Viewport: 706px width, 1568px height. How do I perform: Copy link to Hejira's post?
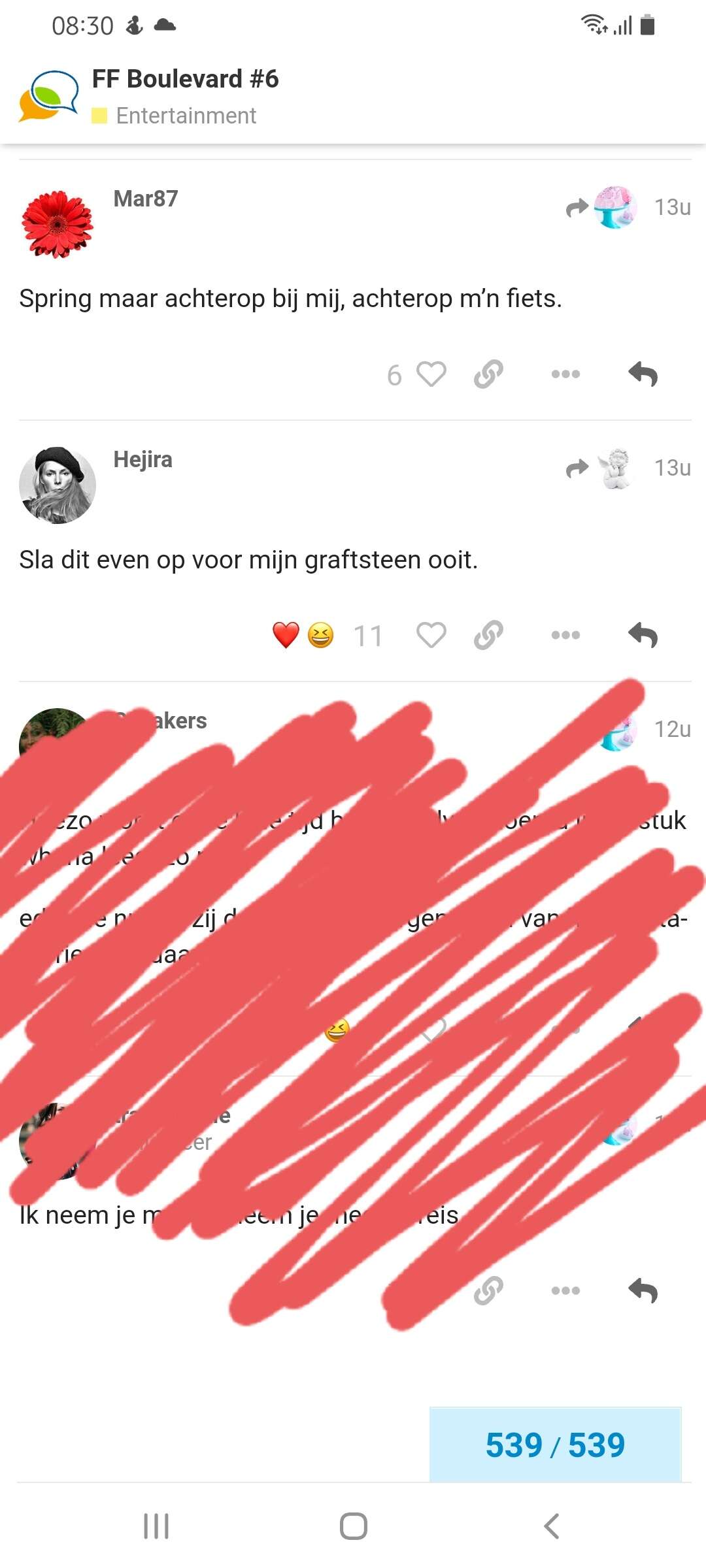click(x=488, y=635)
